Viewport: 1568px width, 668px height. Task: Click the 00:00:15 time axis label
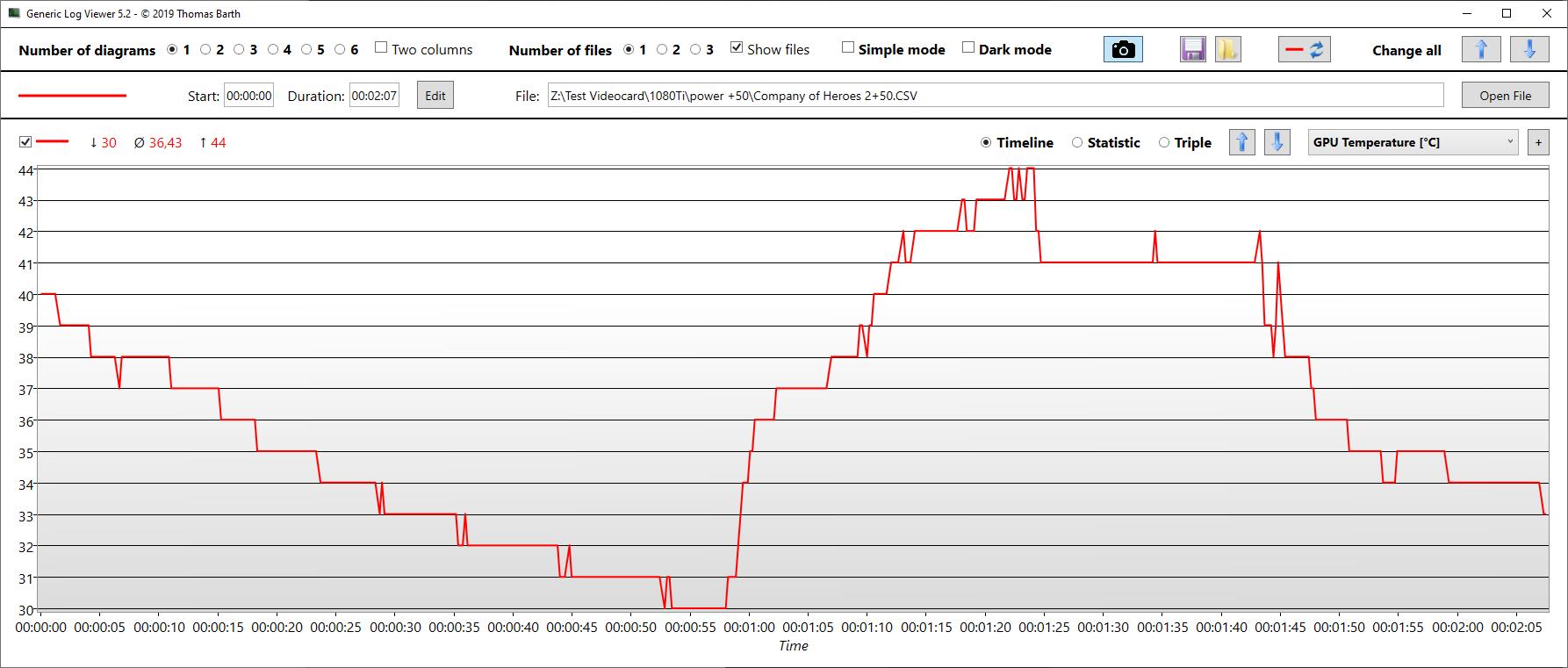click(218, 628)
